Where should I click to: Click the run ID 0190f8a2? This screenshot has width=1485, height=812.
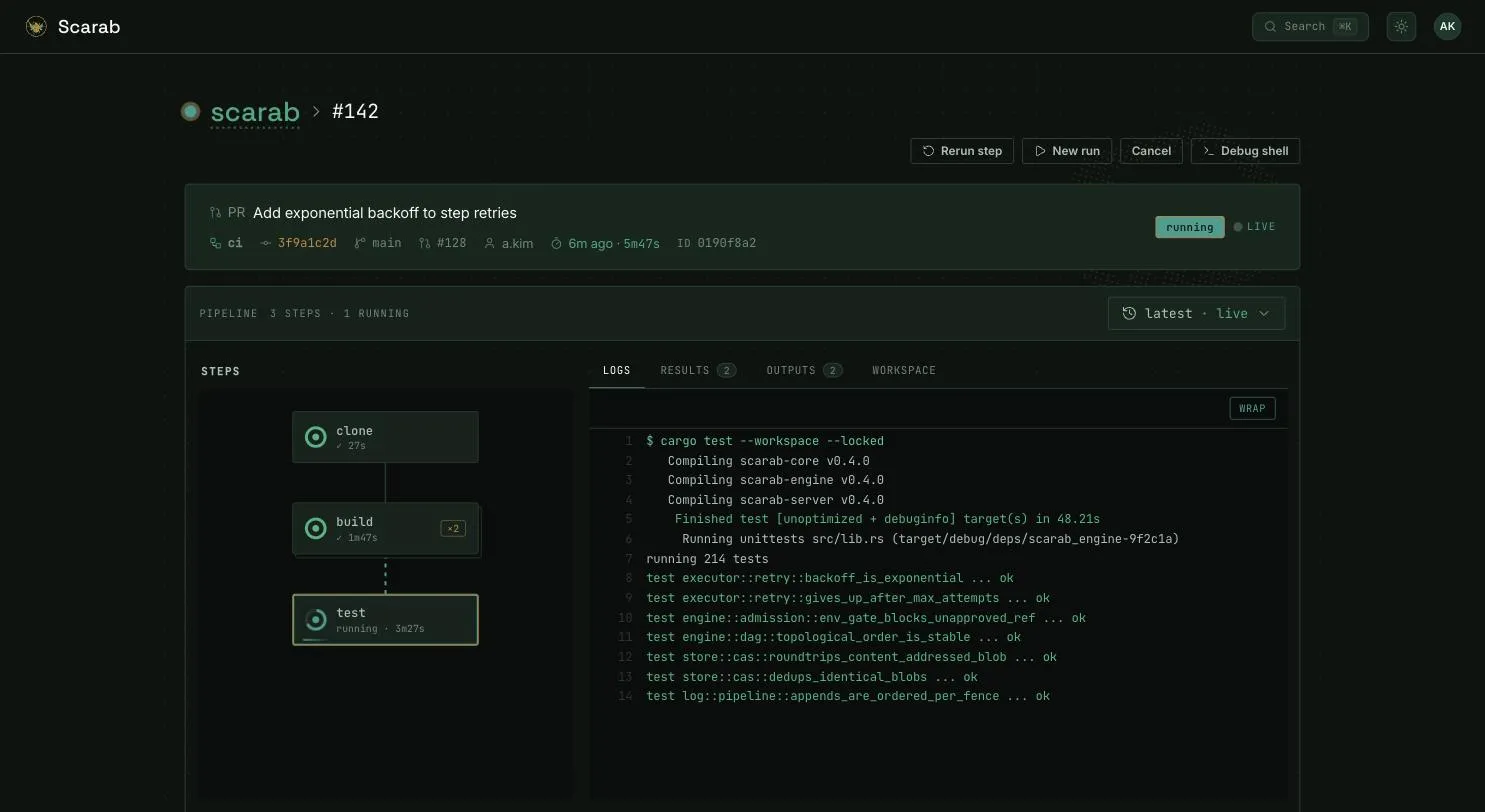726,243
